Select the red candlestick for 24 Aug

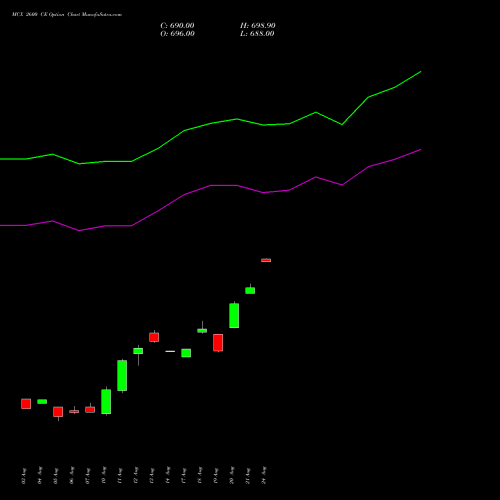(266, 260)
